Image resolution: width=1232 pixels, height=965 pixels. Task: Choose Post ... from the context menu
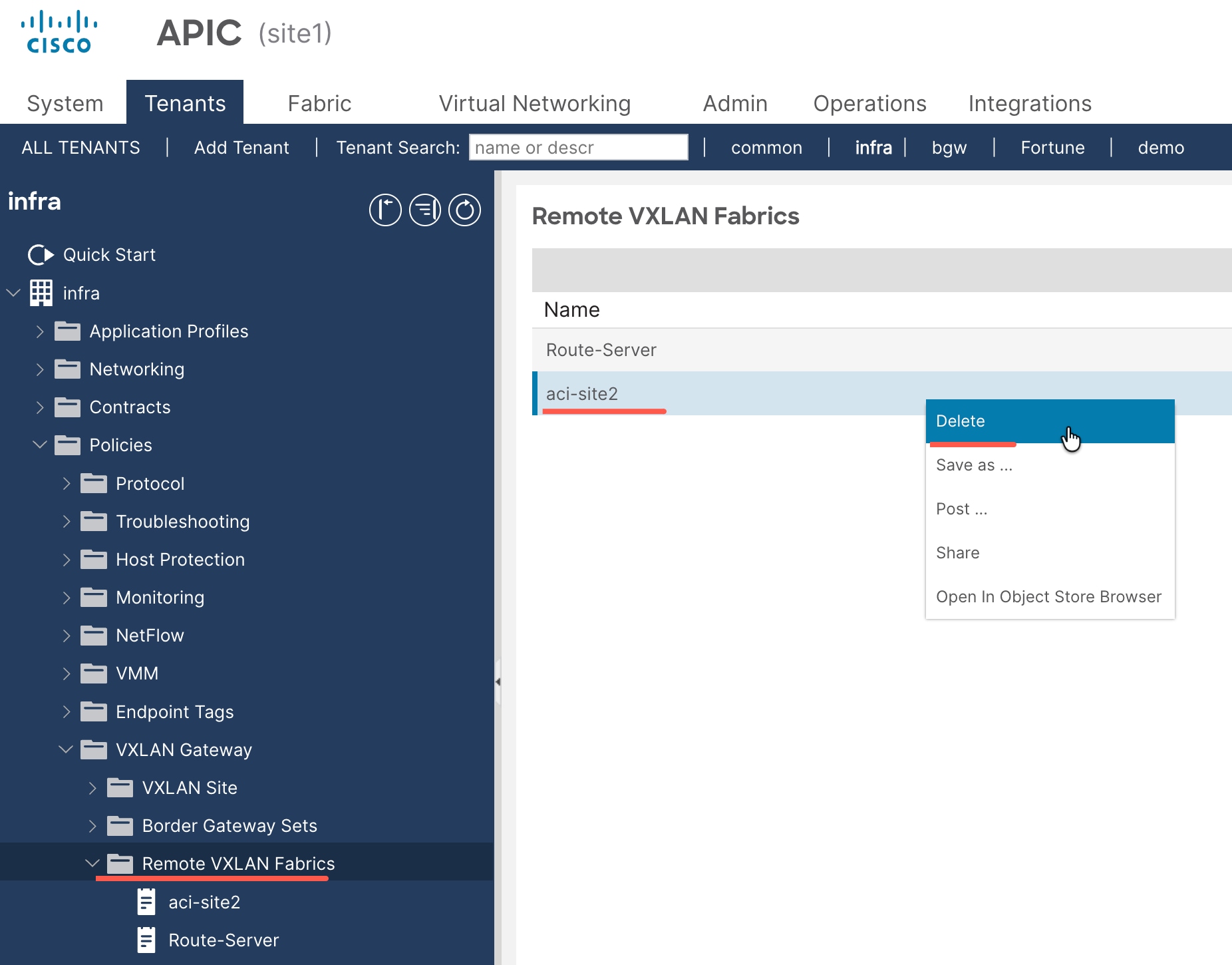pos(1050,509)
